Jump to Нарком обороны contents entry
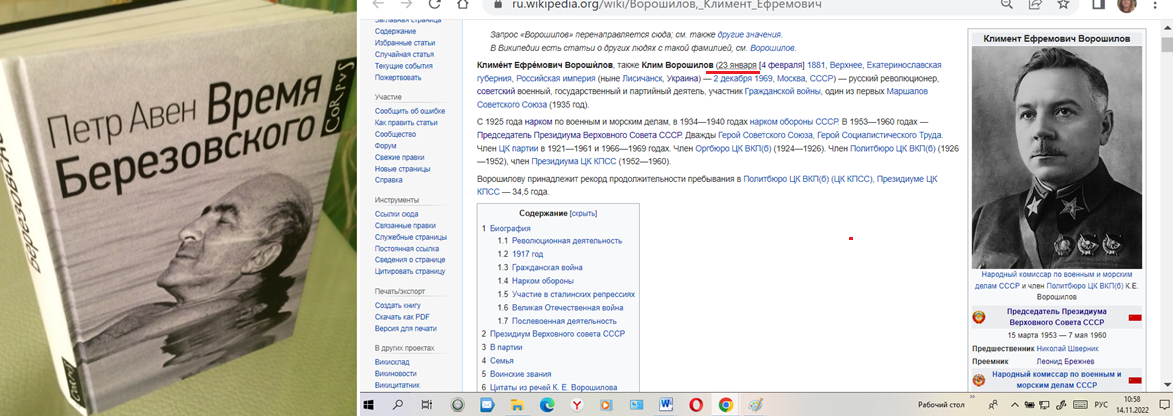Viewport: 1173px width, 416px height. (543, 281)
